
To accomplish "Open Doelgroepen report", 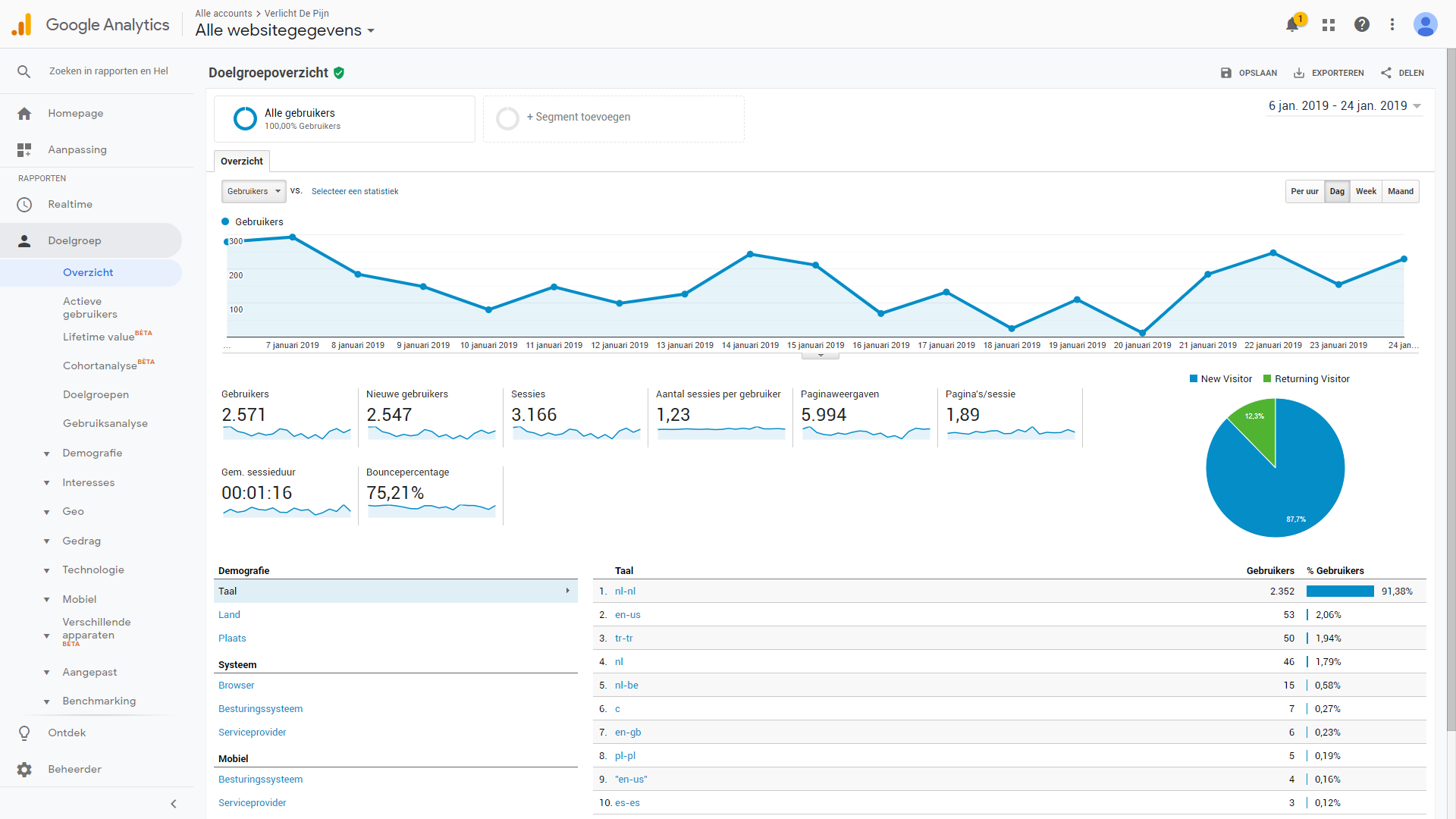I will [96, 395].
